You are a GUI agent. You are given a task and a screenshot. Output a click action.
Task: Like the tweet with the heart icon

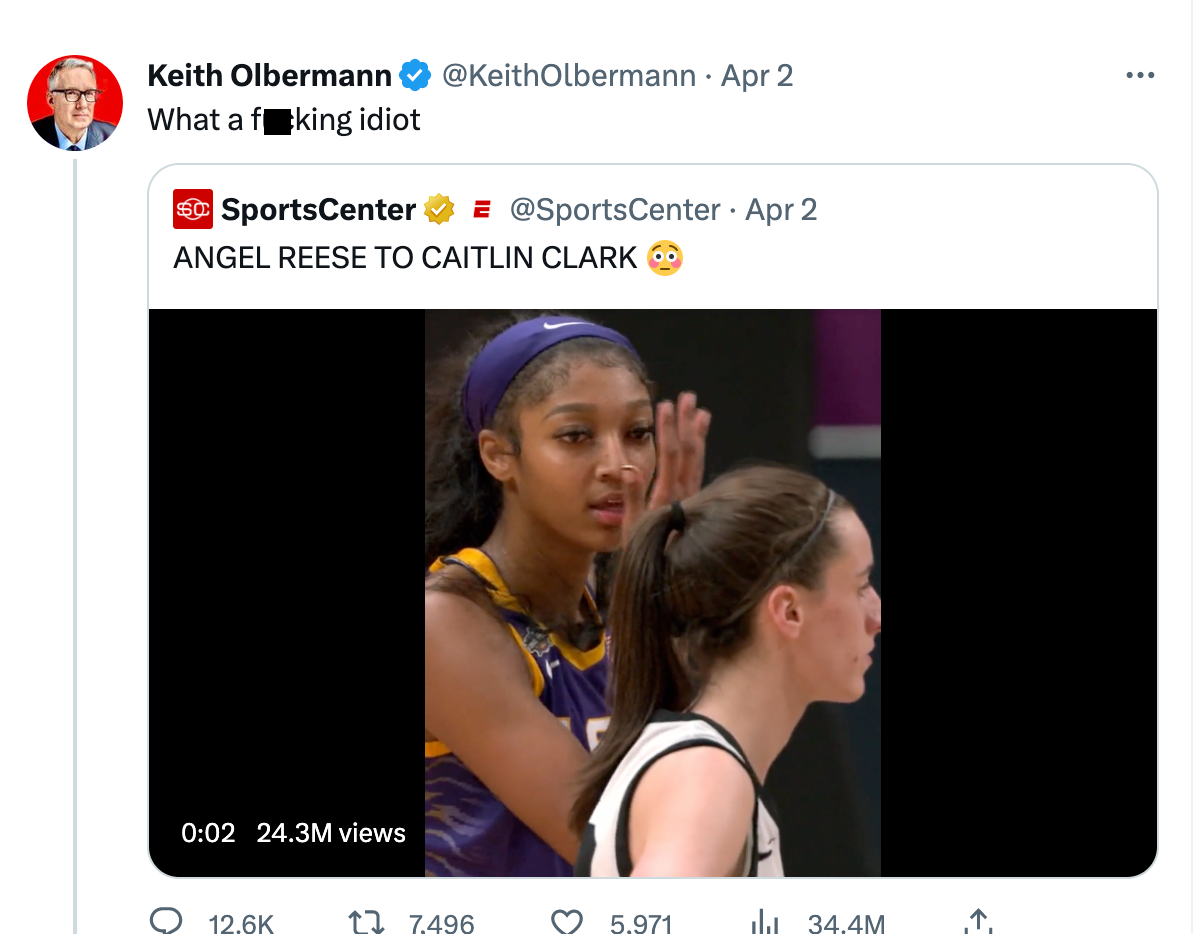coord(567,922)
